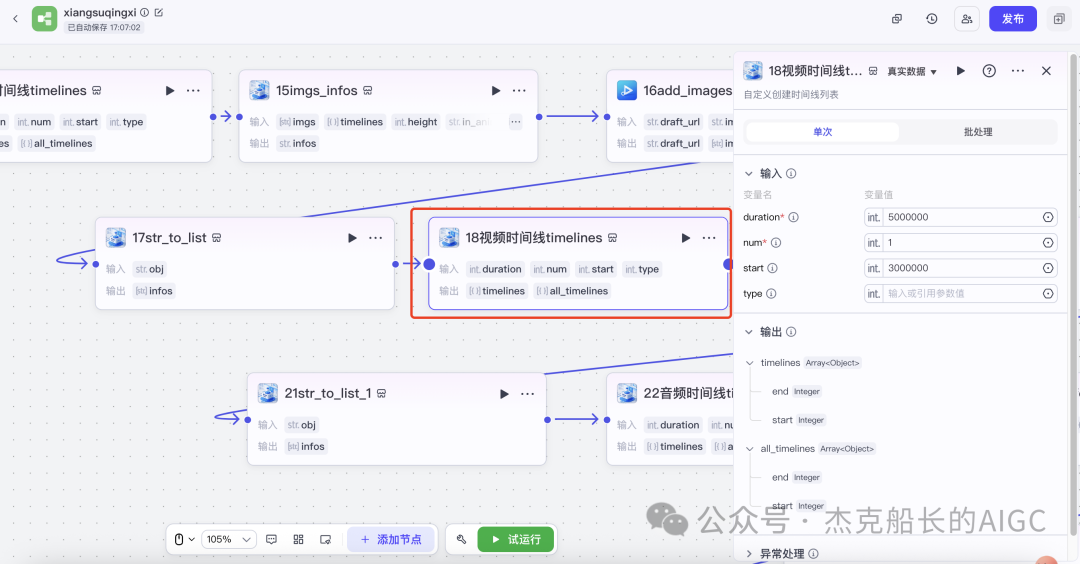Switch to the 单次 tab
The image size is (1080, 564).
coord(823,132)
